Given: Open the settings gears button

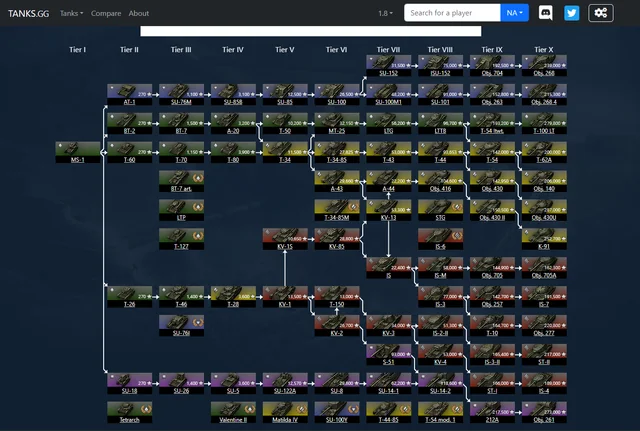Looking at the screenshot, I should (600, 13).
